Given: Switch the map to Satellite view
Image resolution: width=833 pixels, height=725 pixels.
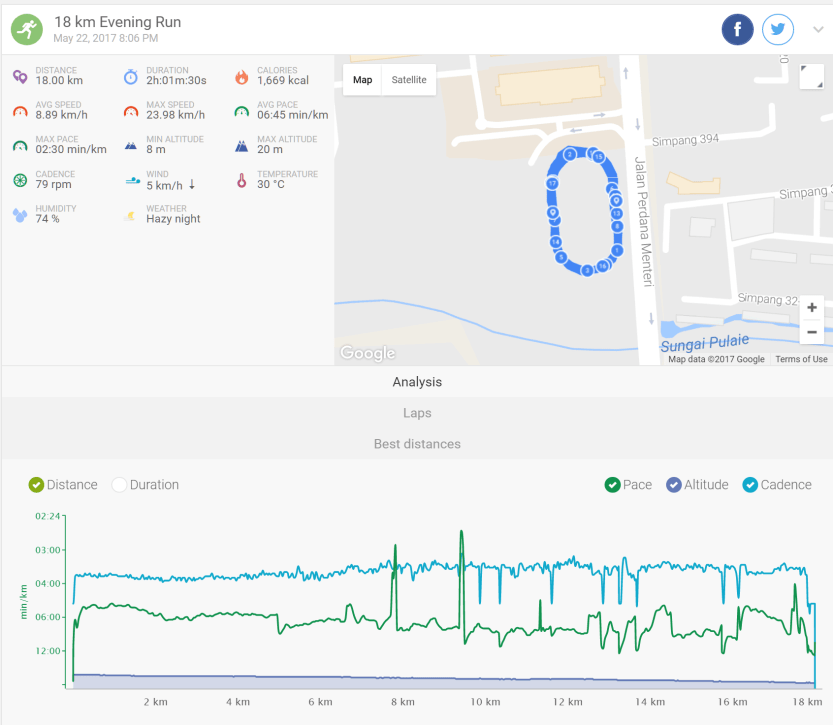Looking at the screenshot, I should coord(410,79).
